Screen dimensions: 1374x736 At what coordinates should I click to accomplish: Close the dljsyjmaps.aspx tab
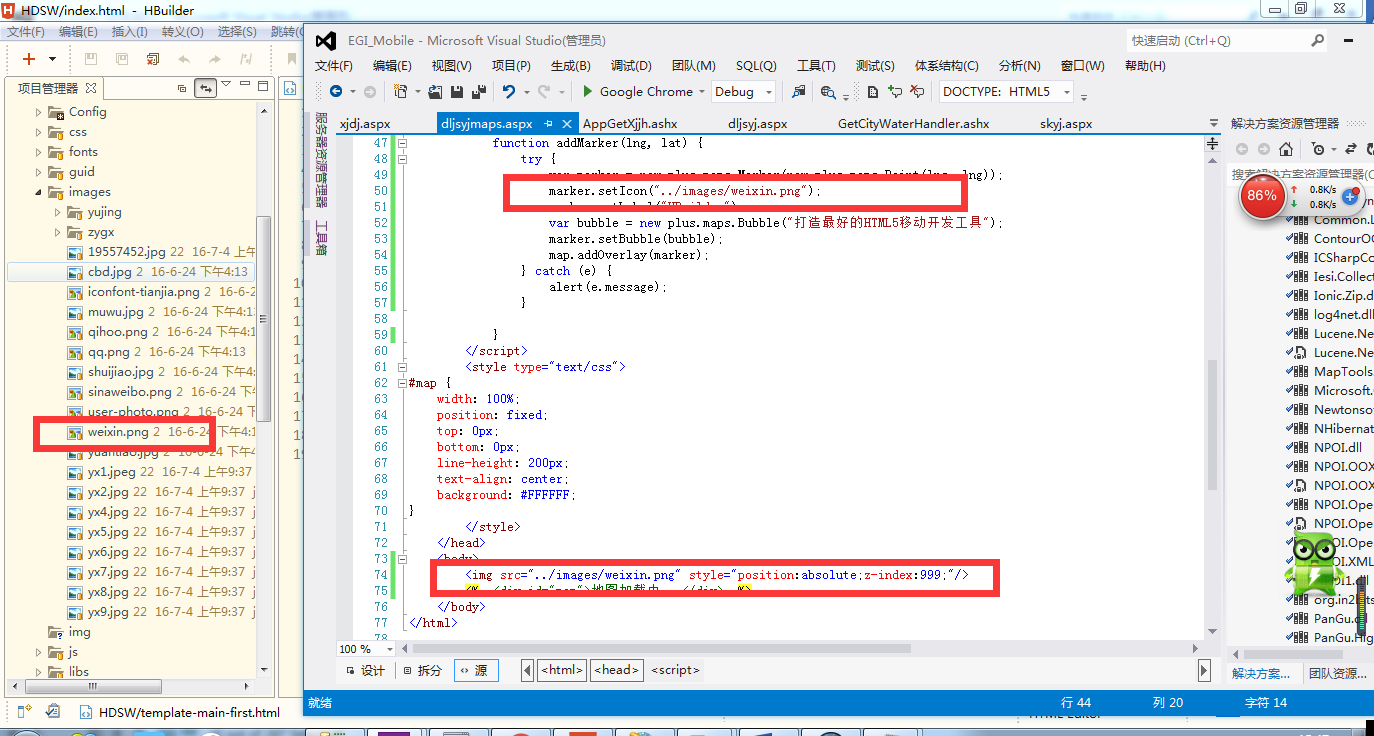[567, 124]
